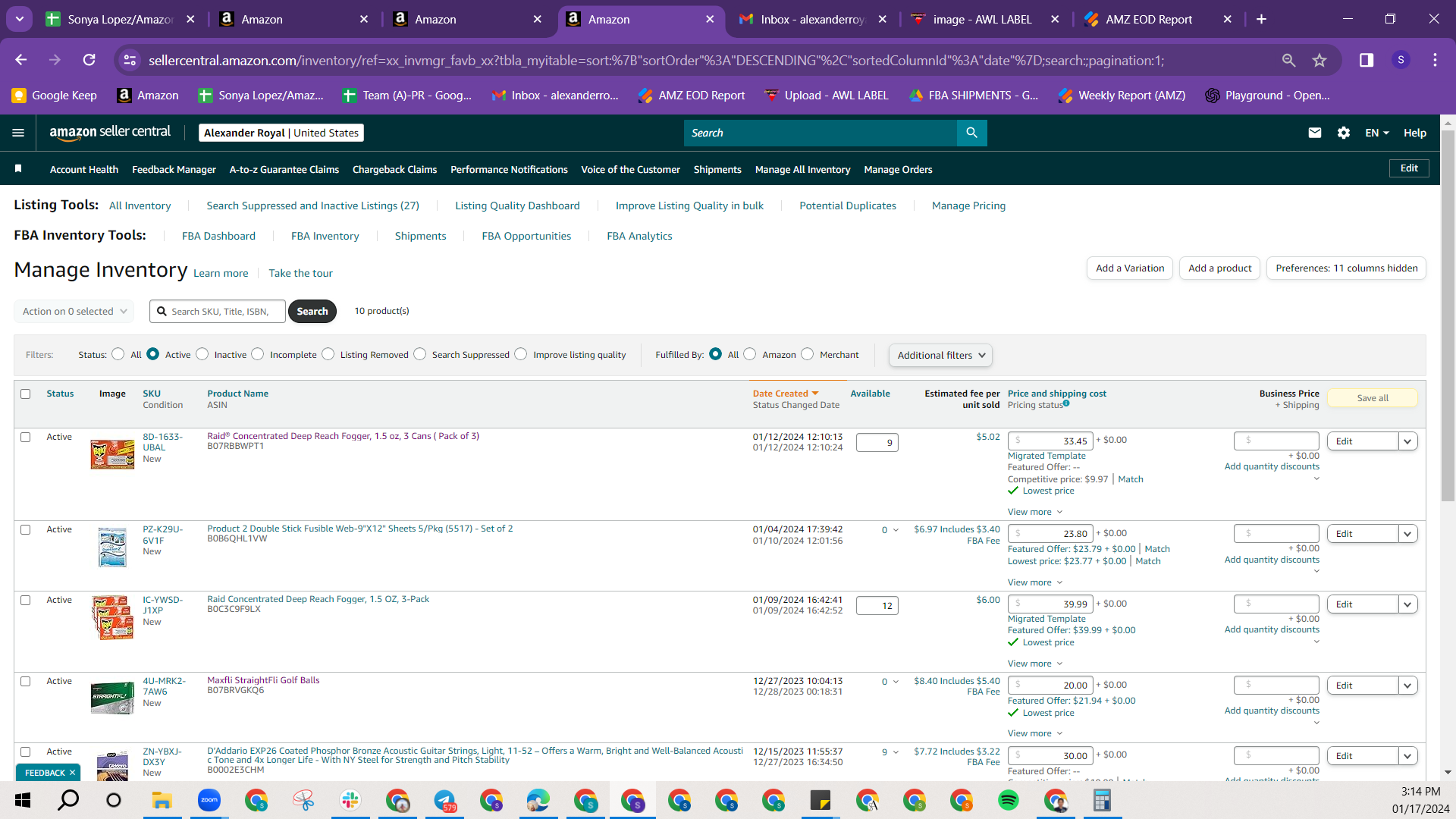Check the box for Maxfli StraightFli Golf Balls

click(x=26, y=681)
